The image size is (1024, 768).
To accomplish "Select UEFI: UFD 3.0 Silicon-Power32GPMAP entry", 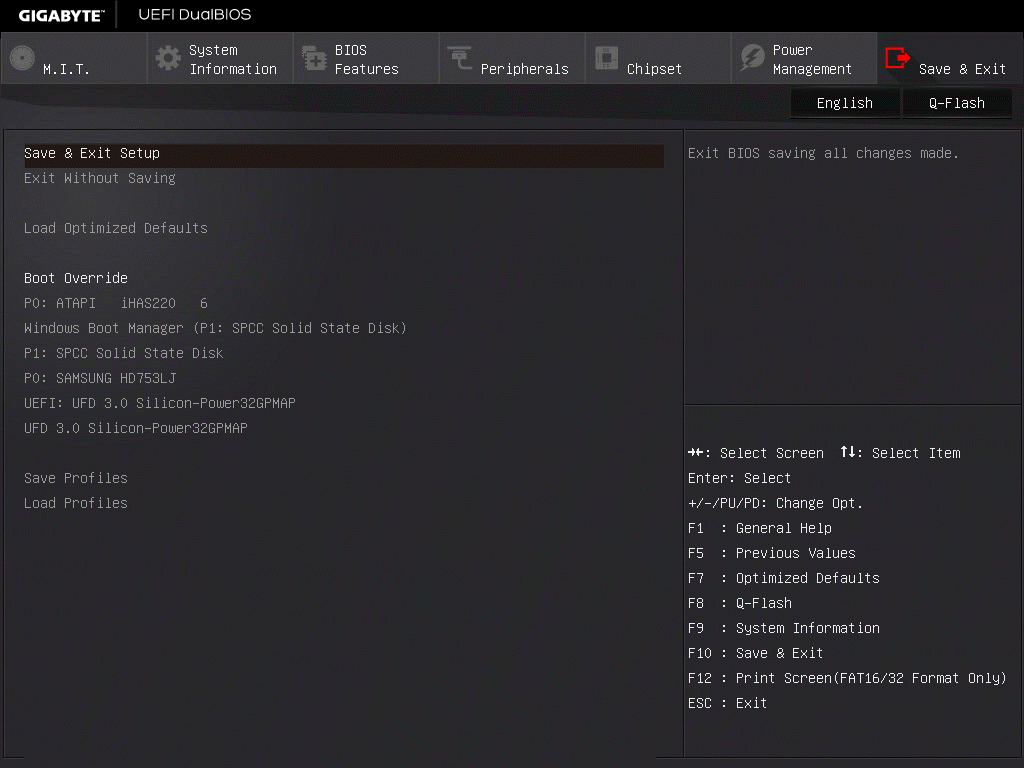I will pos(159,403).
